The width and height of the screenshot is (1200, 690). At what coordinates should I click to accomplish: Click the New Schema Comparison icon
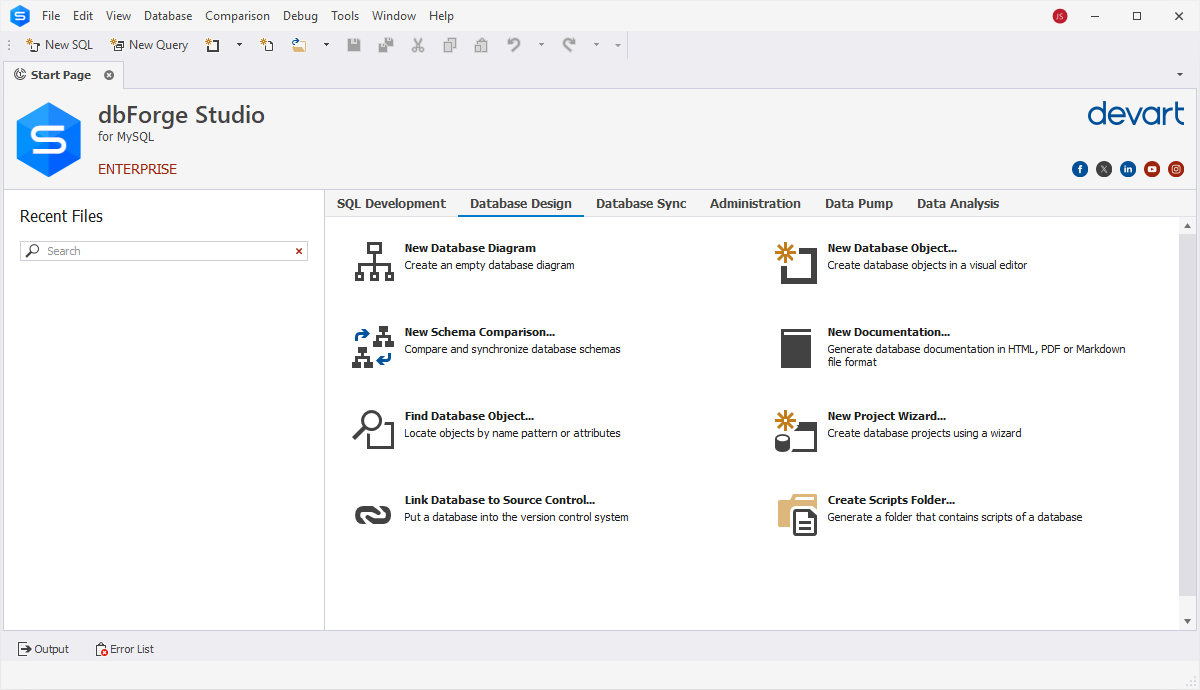coord(373,347)
